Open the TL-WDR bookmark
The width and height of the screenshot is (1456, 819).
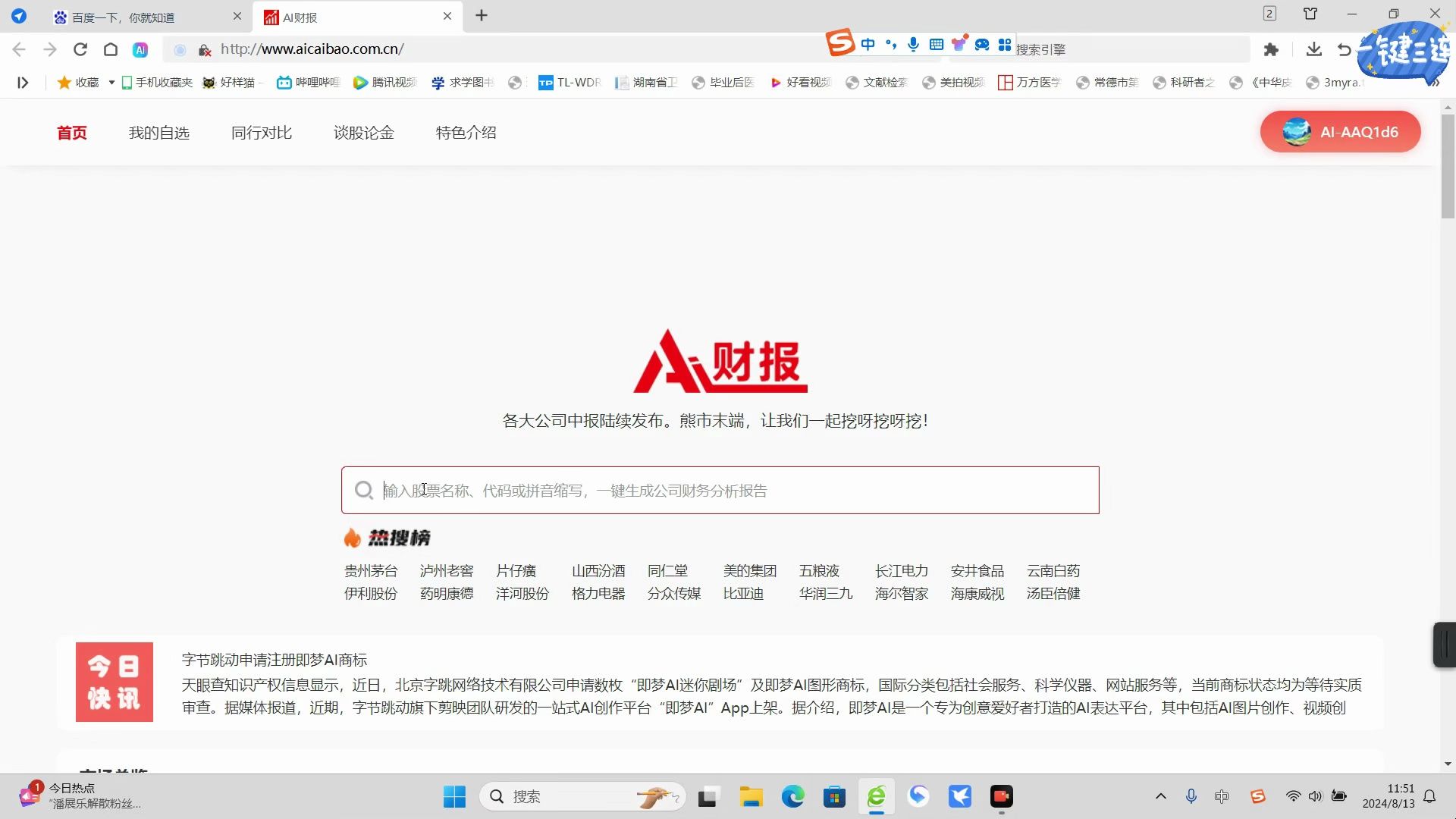coord(569,83)
